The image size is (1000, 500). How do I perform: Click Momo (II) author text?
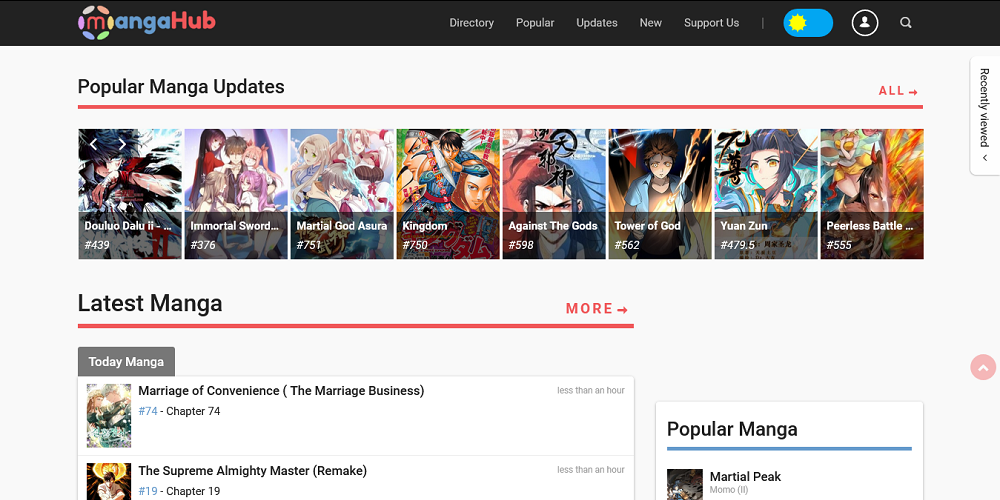pyautogui.click(x=729, y=490)
